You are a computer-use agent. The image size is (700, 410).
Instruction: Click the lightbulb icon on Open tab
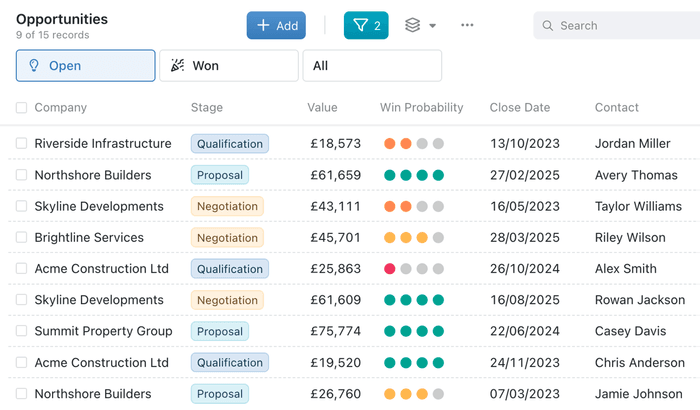click(x=34, y=66)
